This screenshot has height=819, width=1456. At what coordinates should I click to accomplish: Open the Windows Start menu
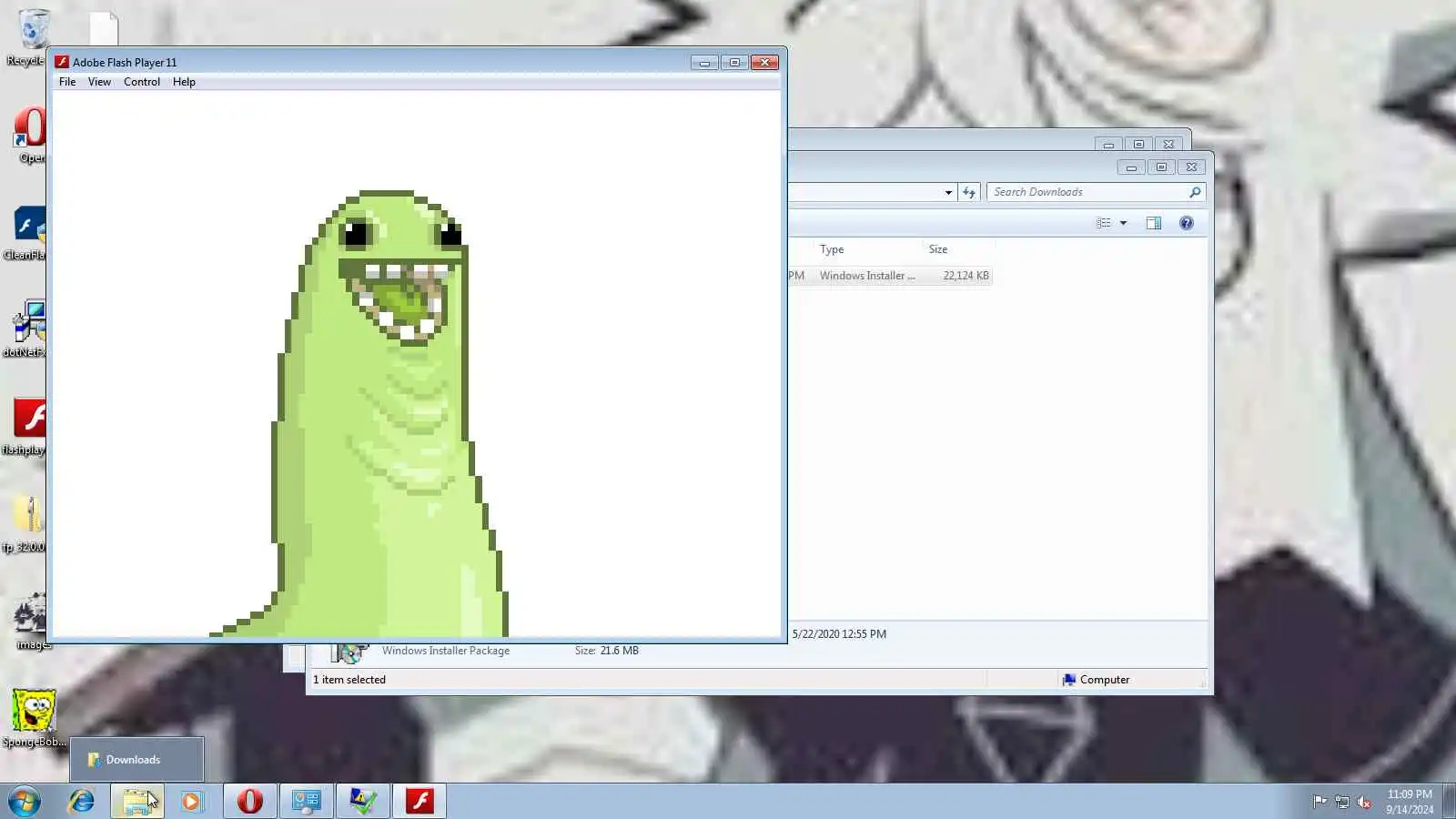pos(25,802)
